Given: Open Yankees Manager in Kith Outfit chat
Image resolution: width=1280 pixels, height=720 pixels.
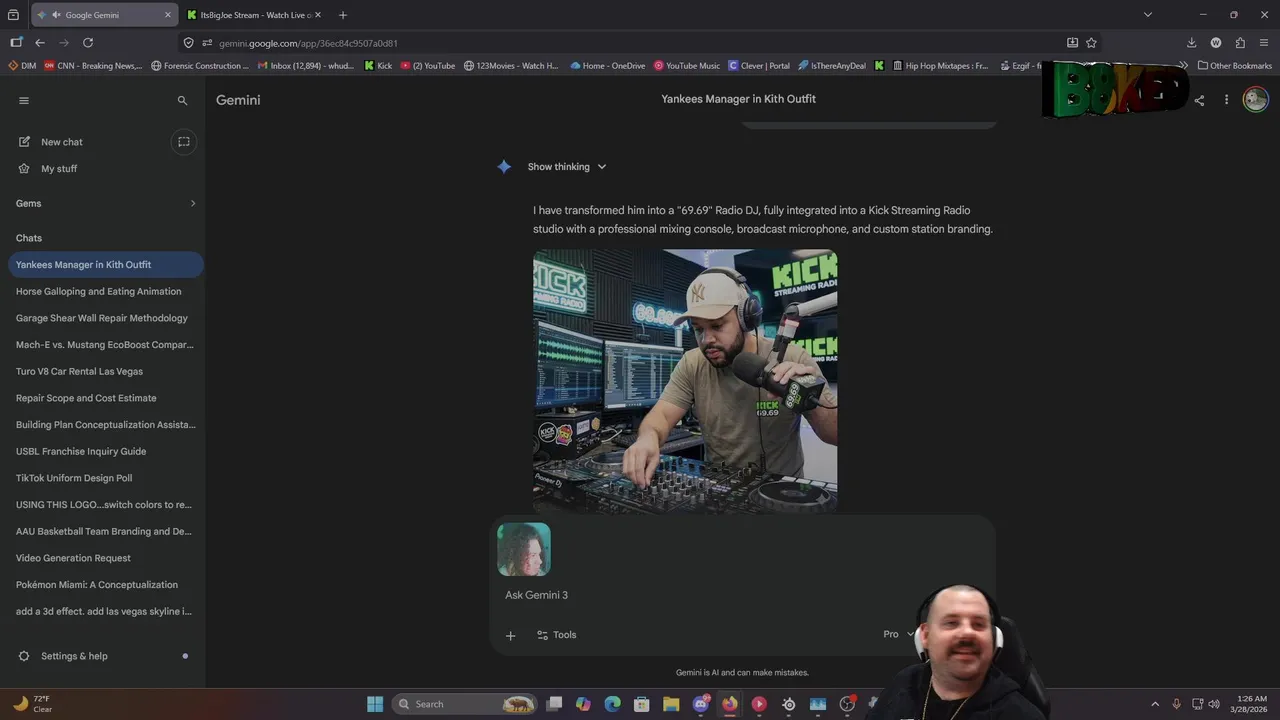Looking at the screenshot, I should [105, 265].
